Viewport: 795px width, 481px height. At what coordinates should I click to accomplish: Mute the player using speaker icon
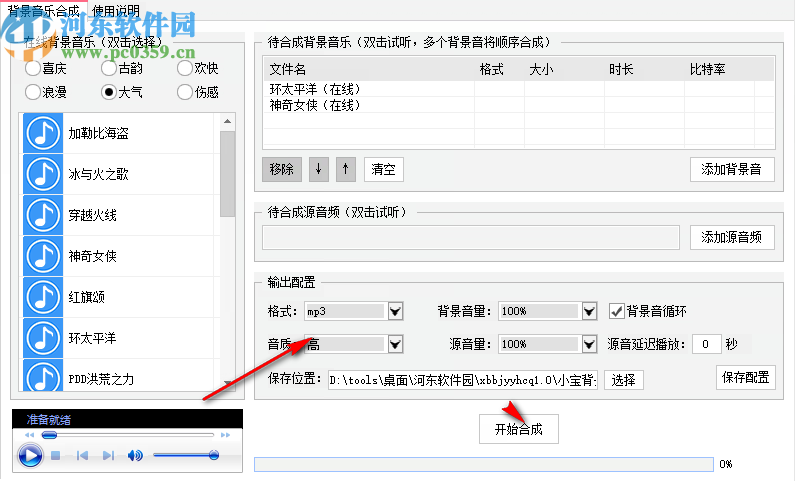[135, 456]
